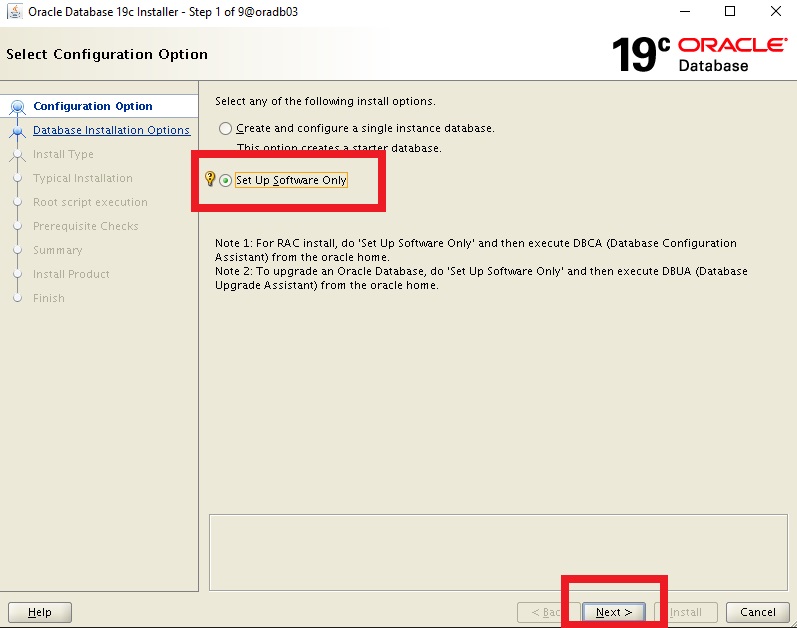
Task: Click 'Select any of the following install options.' text
Action: 325,101
